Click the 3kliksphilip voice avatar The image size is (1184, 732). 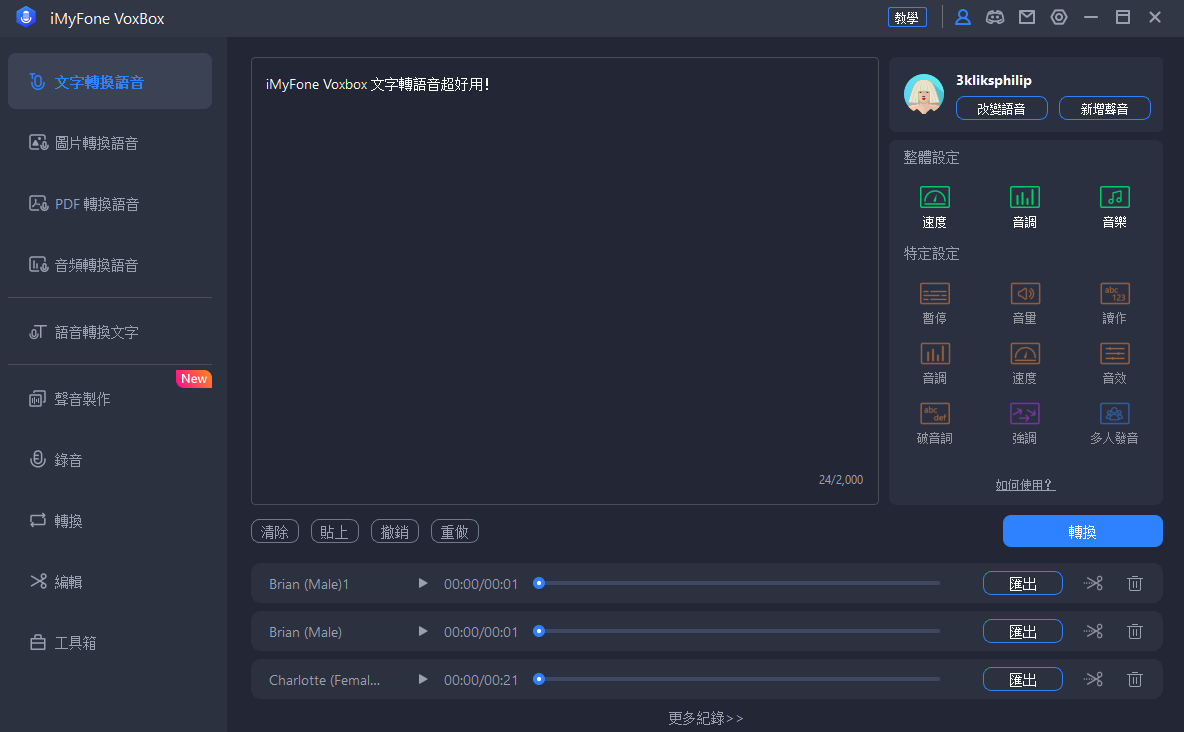[x=923, y=94]
